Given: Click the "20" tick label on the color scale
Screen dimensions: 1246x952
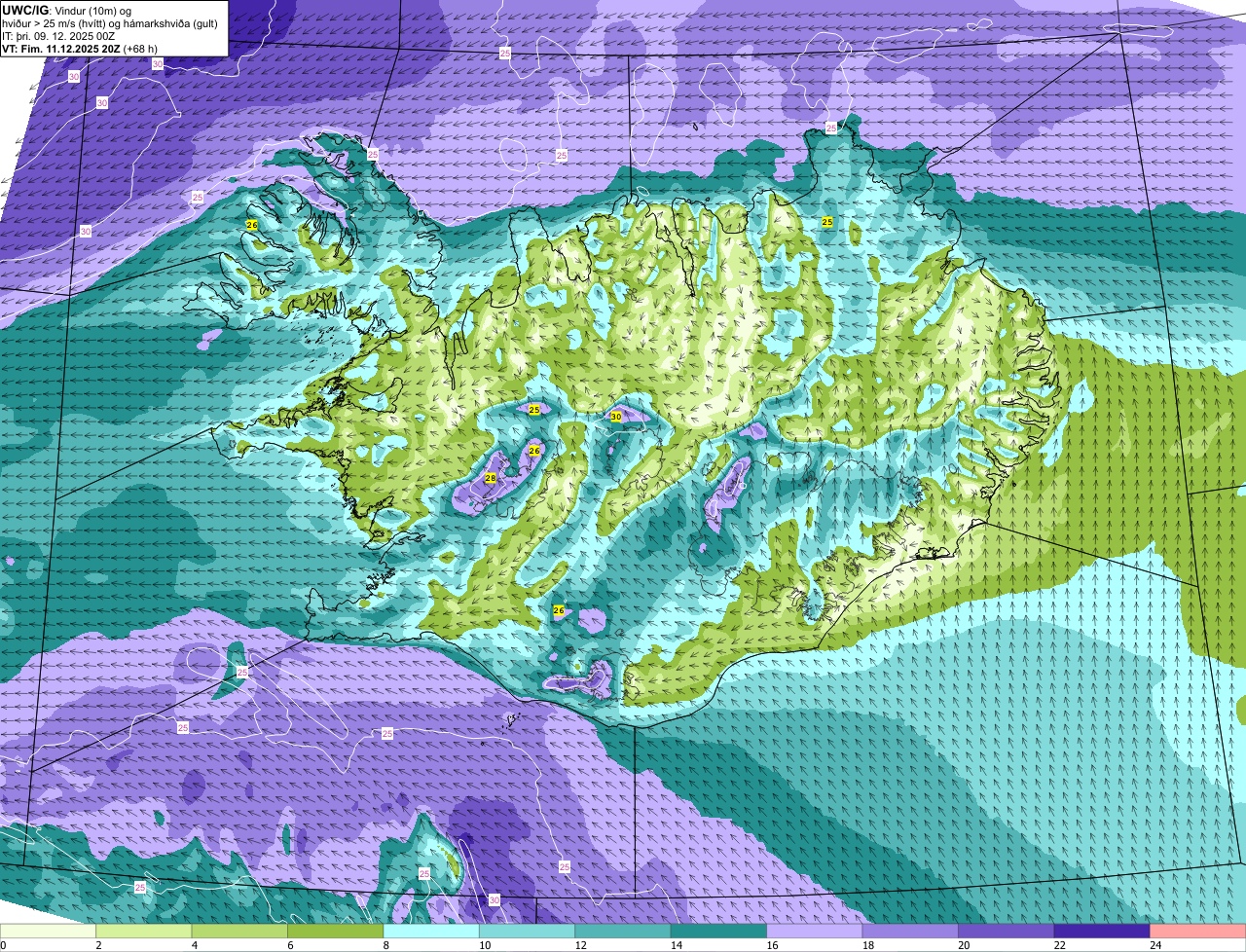Looking at the screenshot, I should pyautogui.click(x=962, y=945).
